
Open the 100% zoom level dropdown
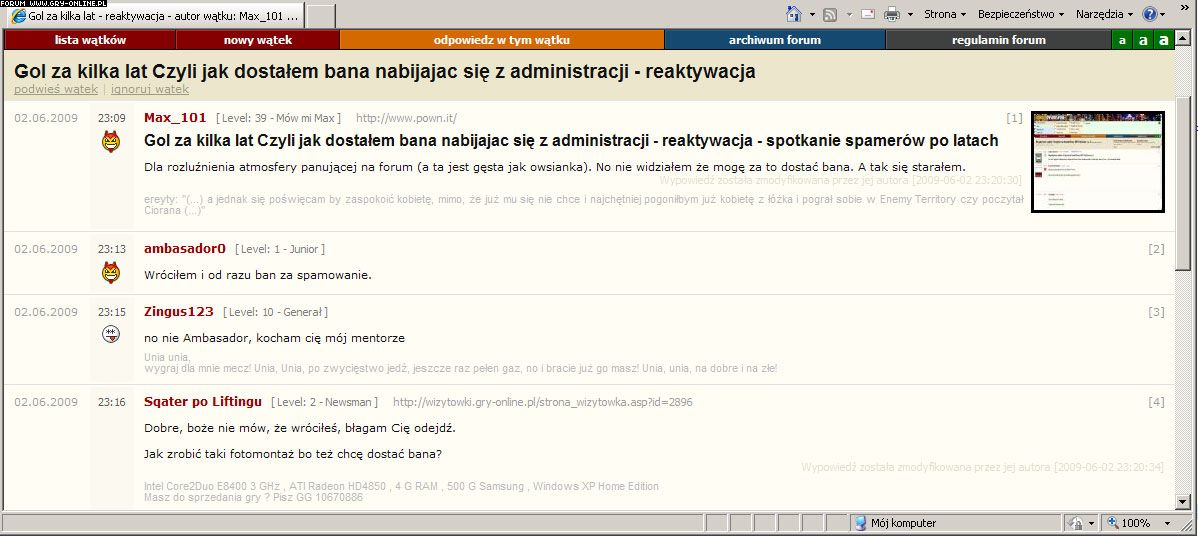(x=1167, y=523)
